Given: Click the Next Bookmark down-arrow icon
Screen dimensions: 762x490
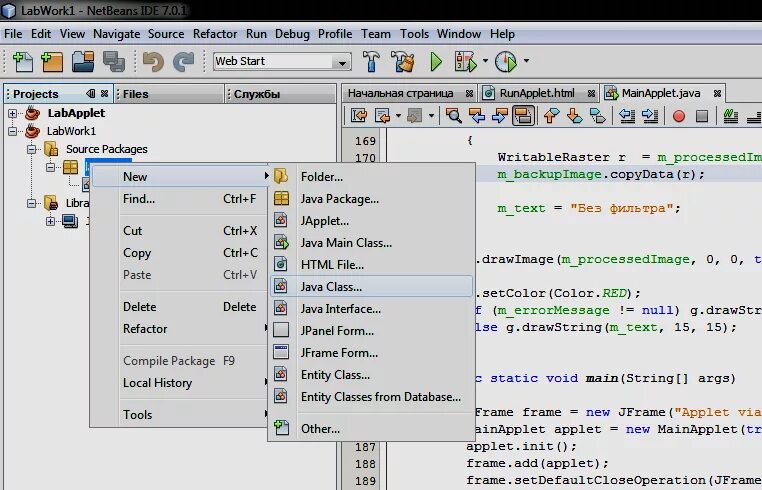Looking at the screenshot, I should click(574, 116).
